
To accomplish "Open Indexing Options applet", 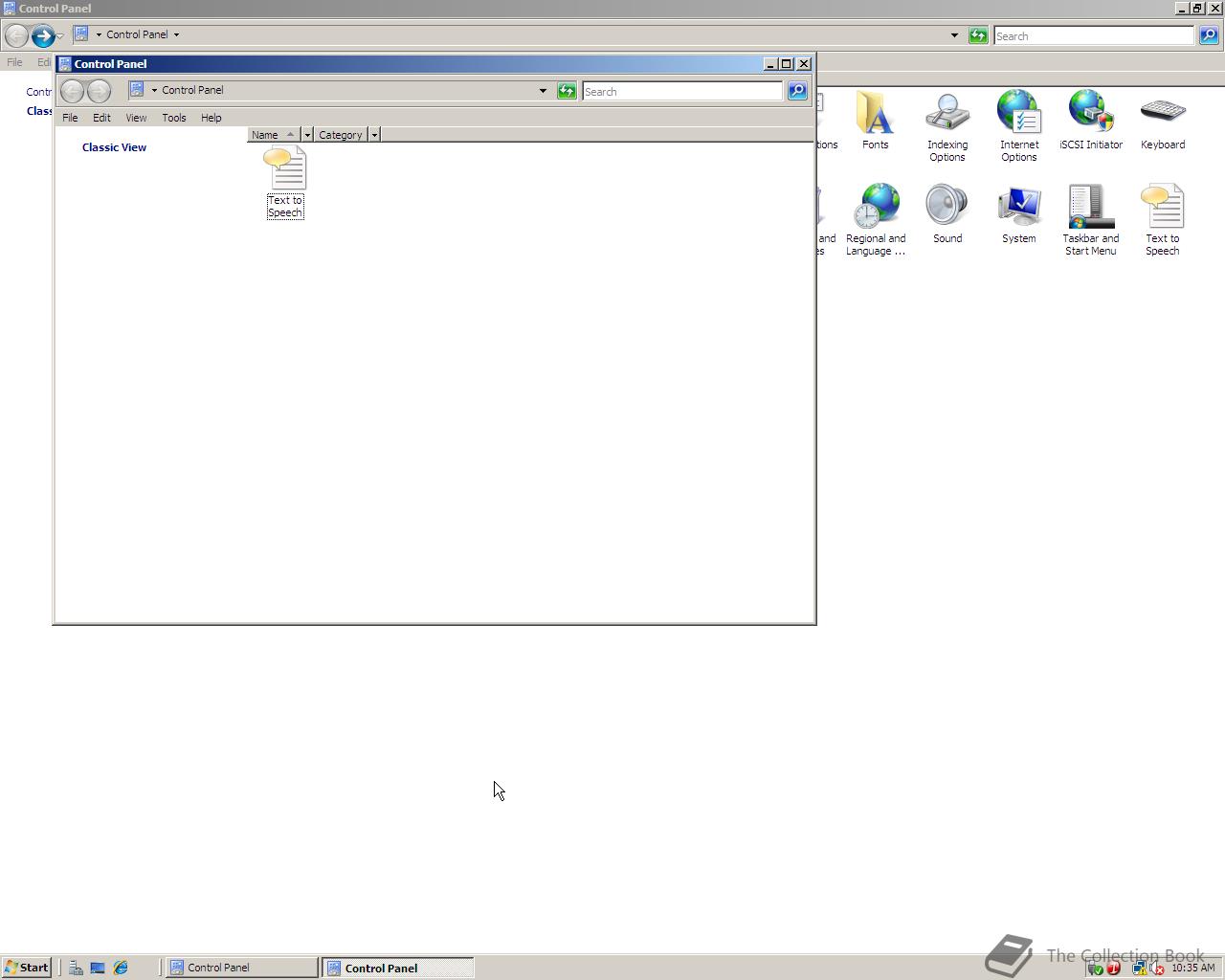I will point(947,126).
